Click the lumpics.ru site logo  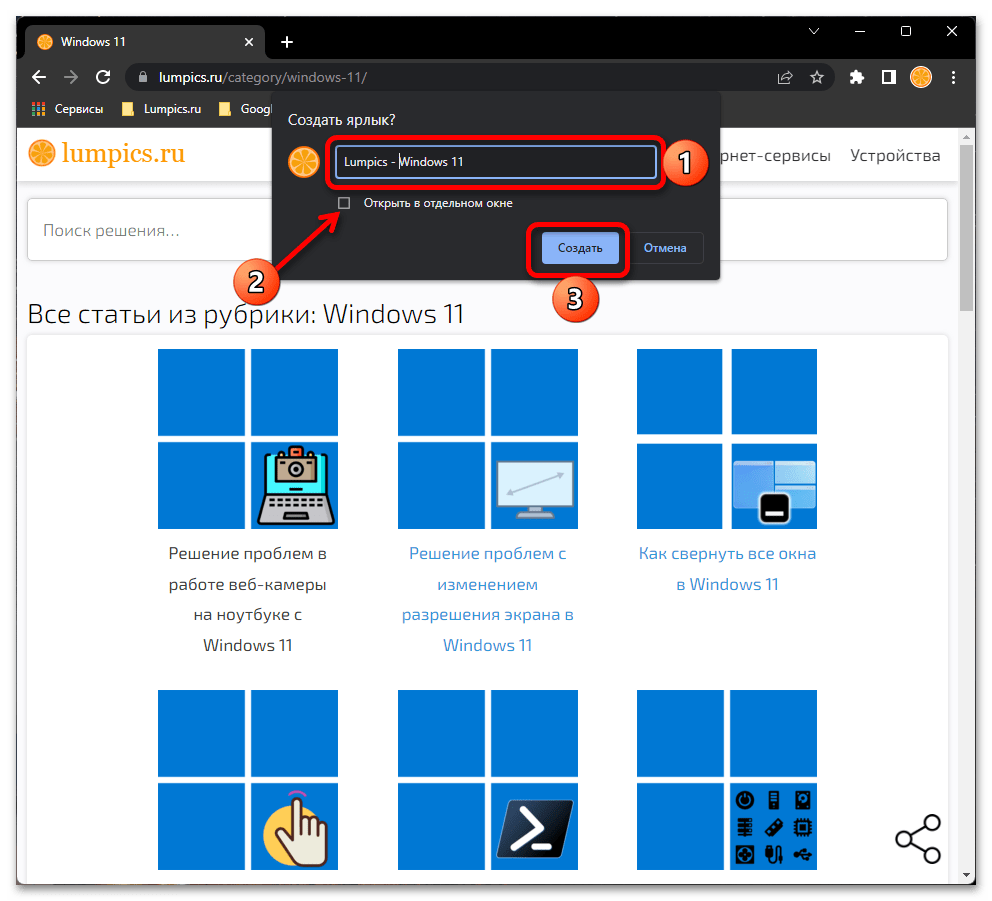pos(106,154)
